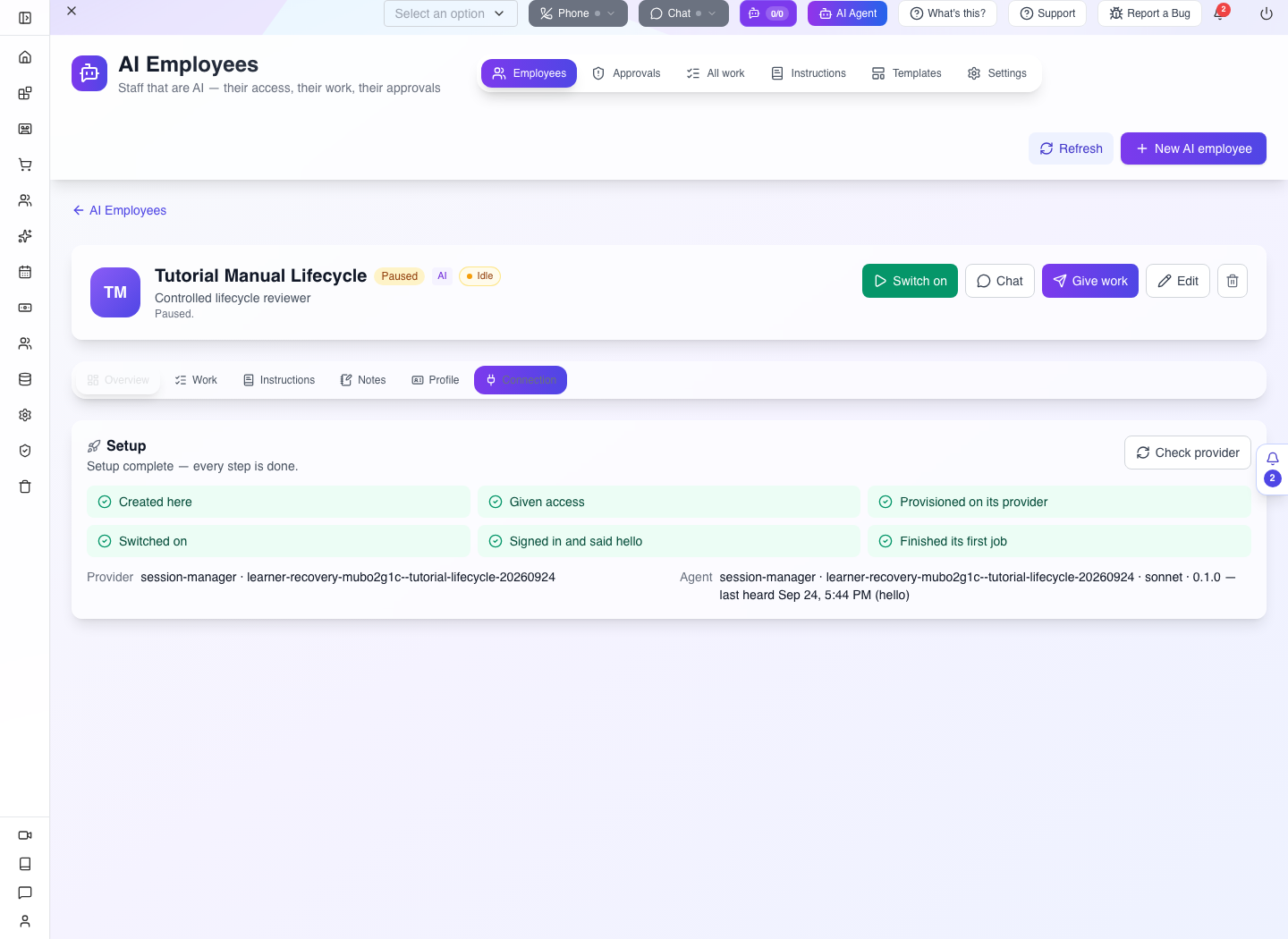The image size is (1288, 939).
Task: Open the floating bell widget with count 2
Action: point(1272,469)
